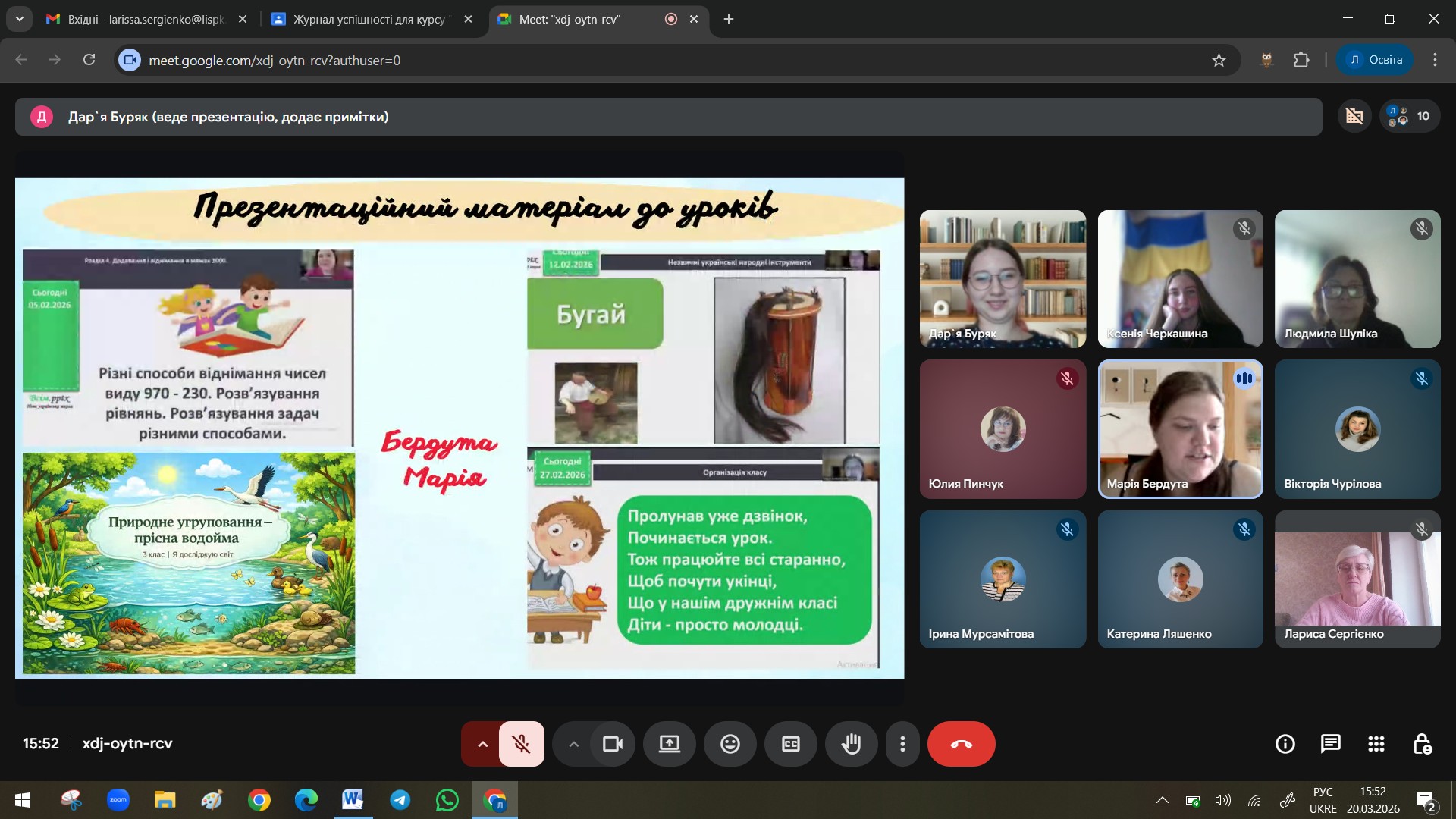Open meeting details info icon
1456x819 pixels.
point(1285,744)
